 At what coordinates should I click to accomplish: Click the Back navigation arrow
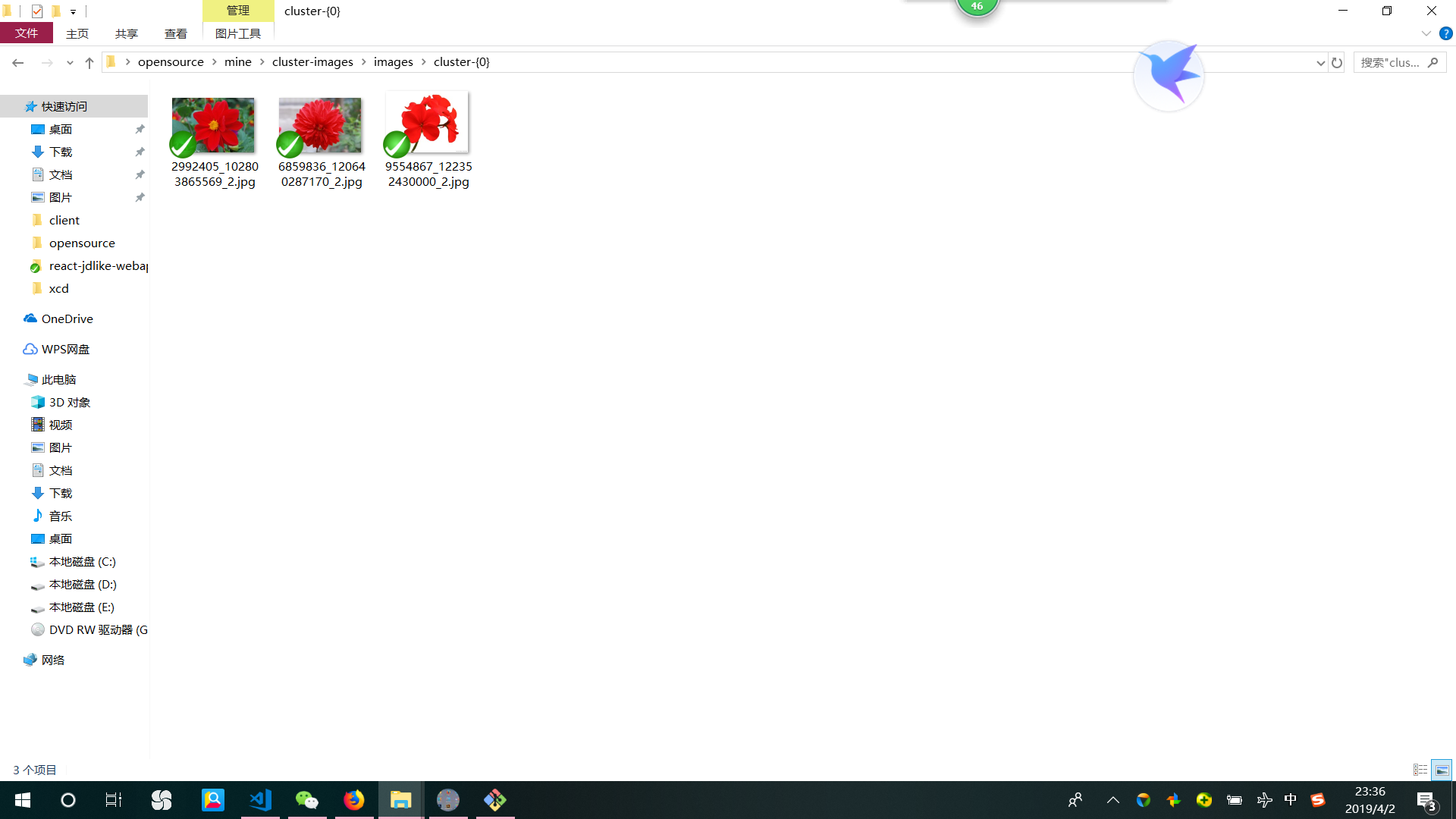pyautogui.click(x=18, y=62)
